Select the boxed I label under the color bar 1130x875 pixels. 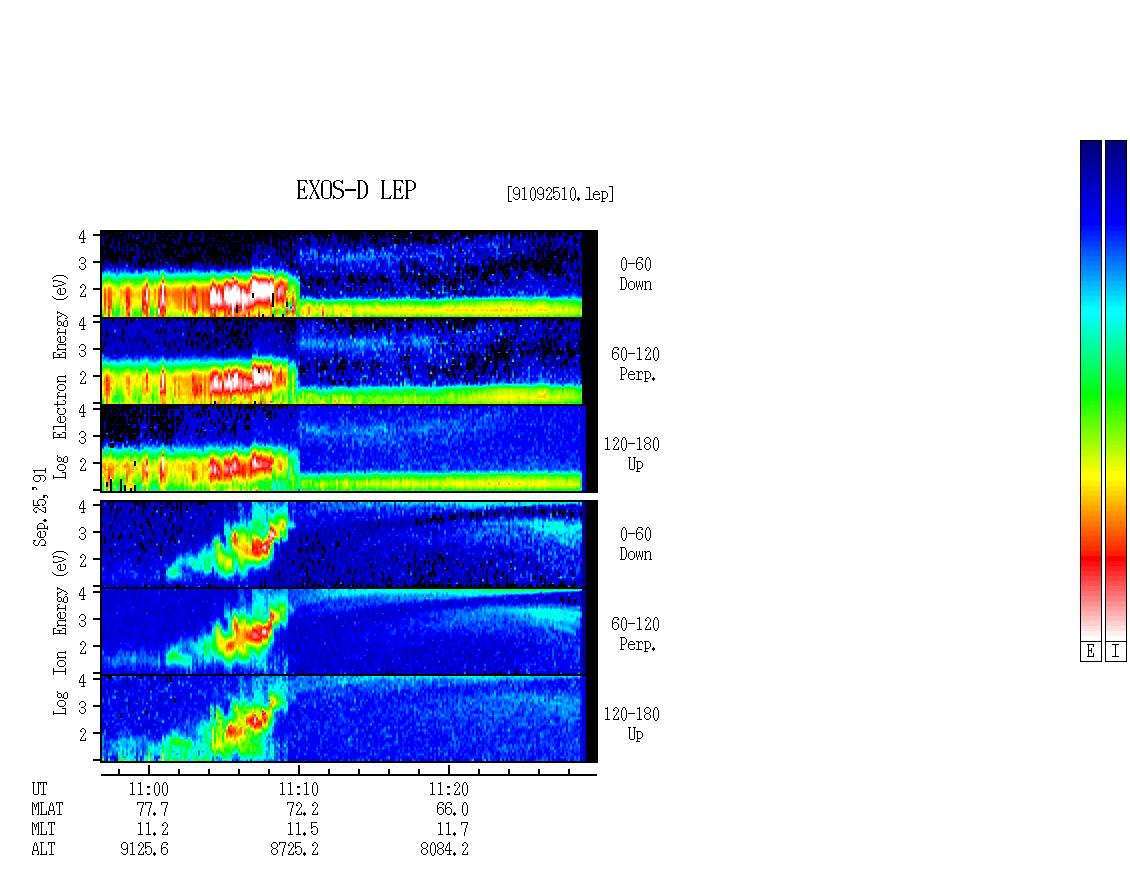[x=1116, y=652]
